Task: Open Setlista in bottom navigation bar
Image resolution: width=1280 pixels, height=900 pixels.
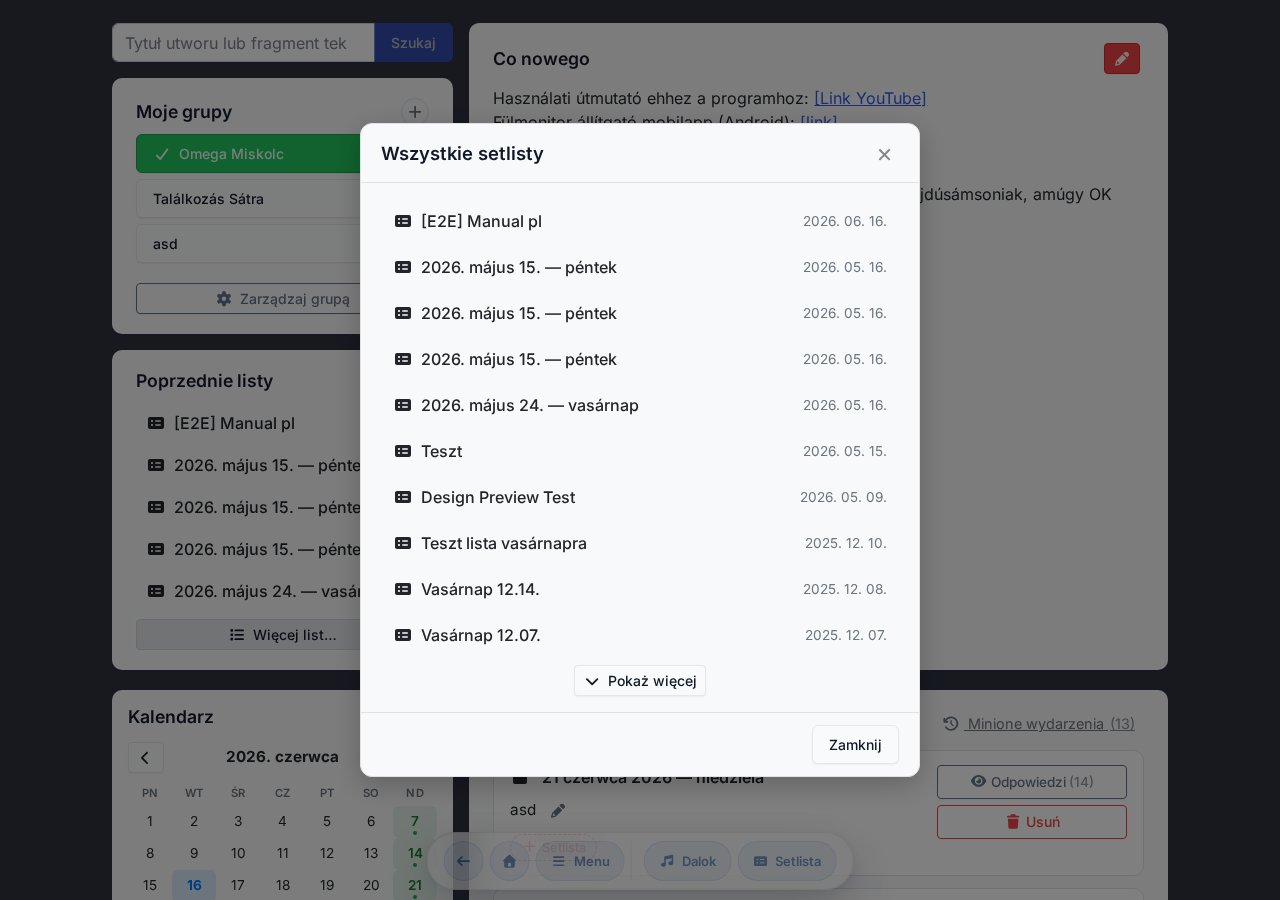Action: tap(787, 861)
